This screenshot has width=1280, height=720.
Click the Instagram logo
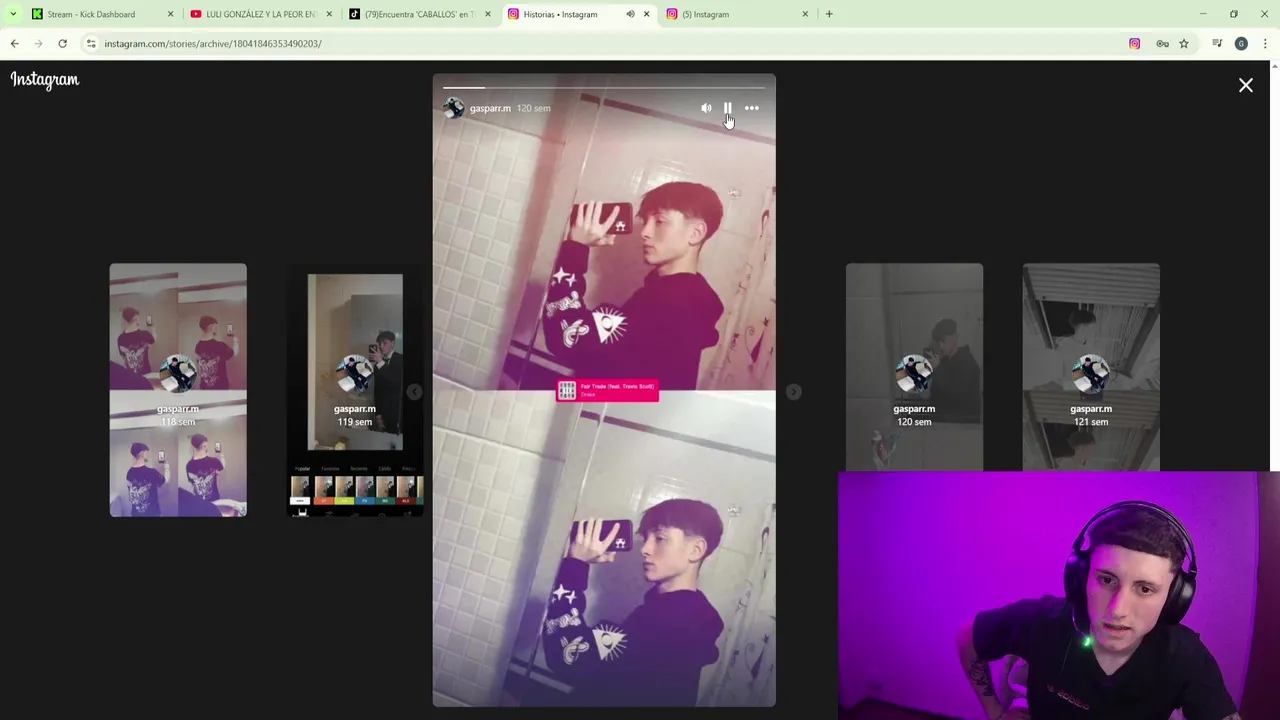[45, 80]
